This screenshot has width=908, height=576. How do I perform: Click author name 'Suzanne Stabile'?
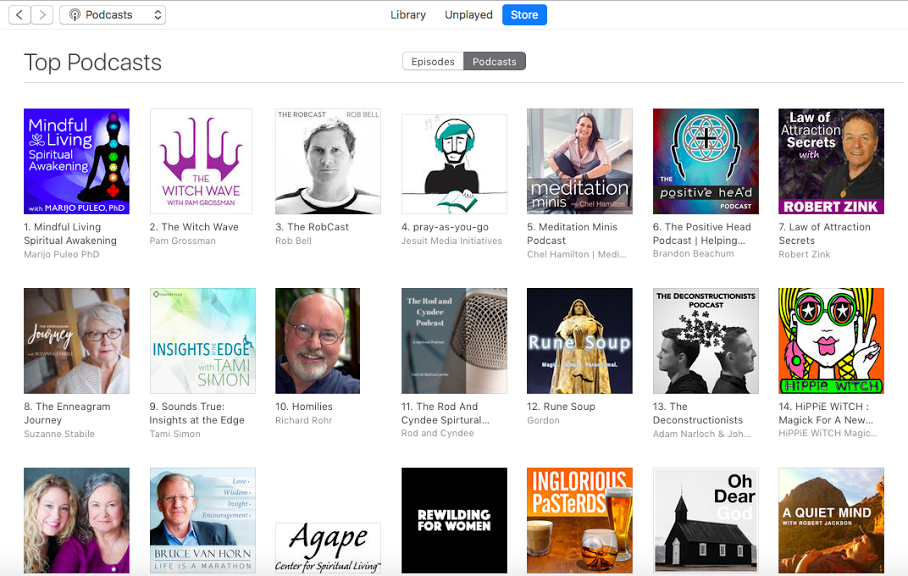pos(59,434)
